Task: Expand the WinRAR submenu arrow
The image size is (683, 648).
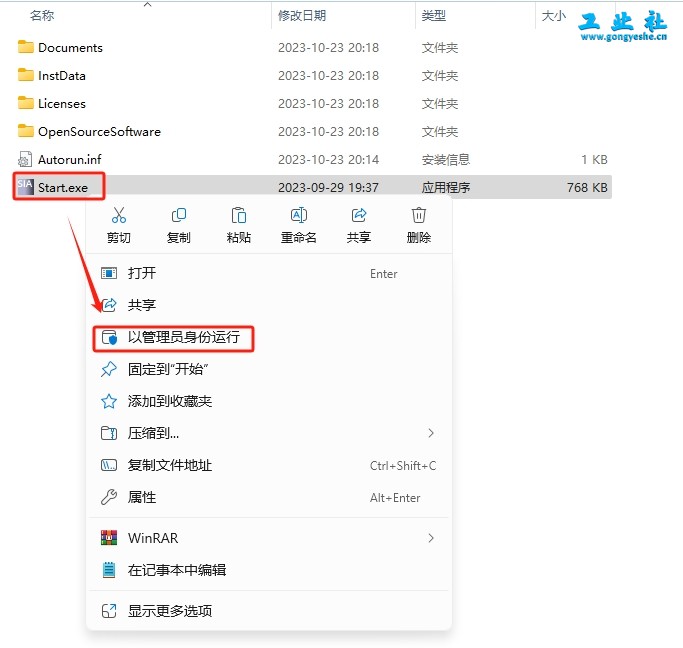Action: click(430, 538)
